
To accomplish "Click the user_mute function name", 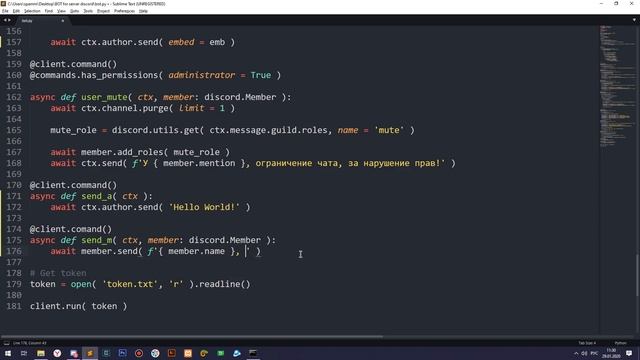I will click(x=104, y=97).
